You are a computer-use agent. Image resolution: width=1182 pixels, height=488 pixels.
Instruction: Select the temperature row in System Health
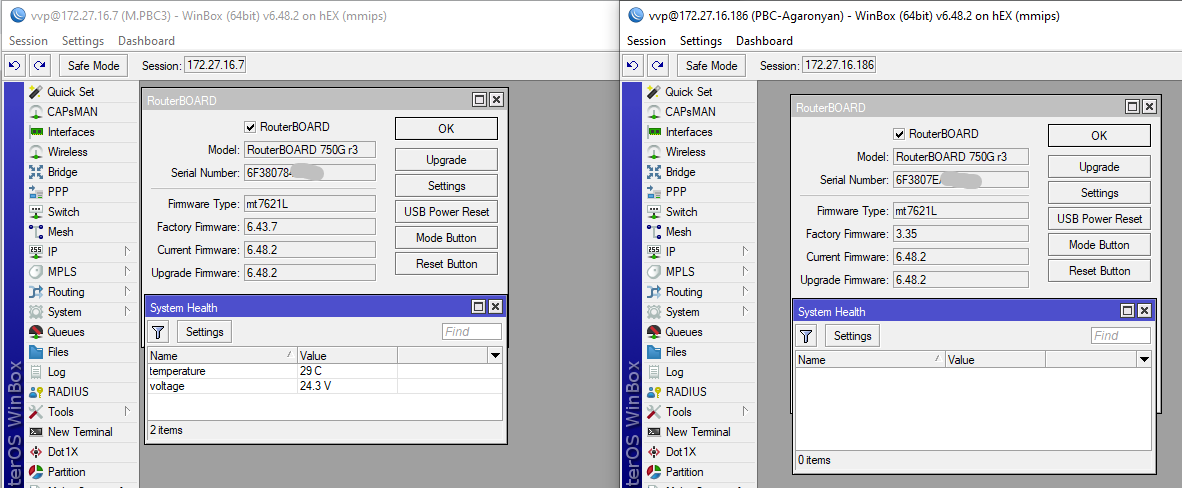click(x=325, y=371)
